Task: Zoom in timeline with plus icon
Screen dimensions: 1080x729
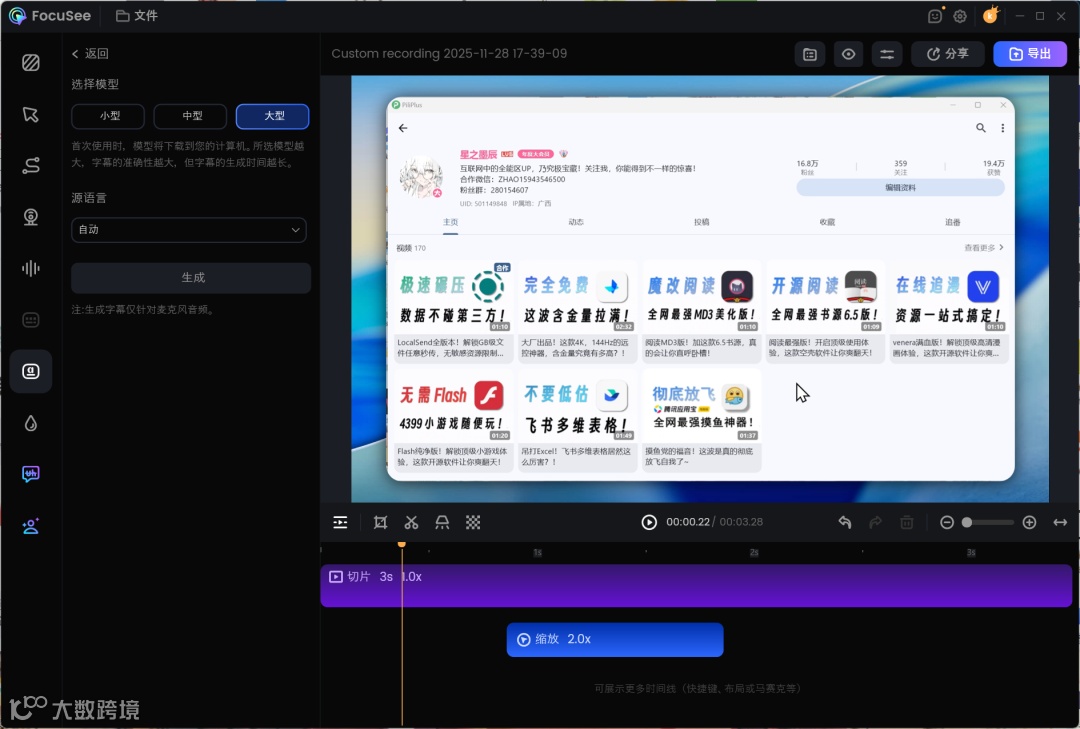Action: (1029, 522)
